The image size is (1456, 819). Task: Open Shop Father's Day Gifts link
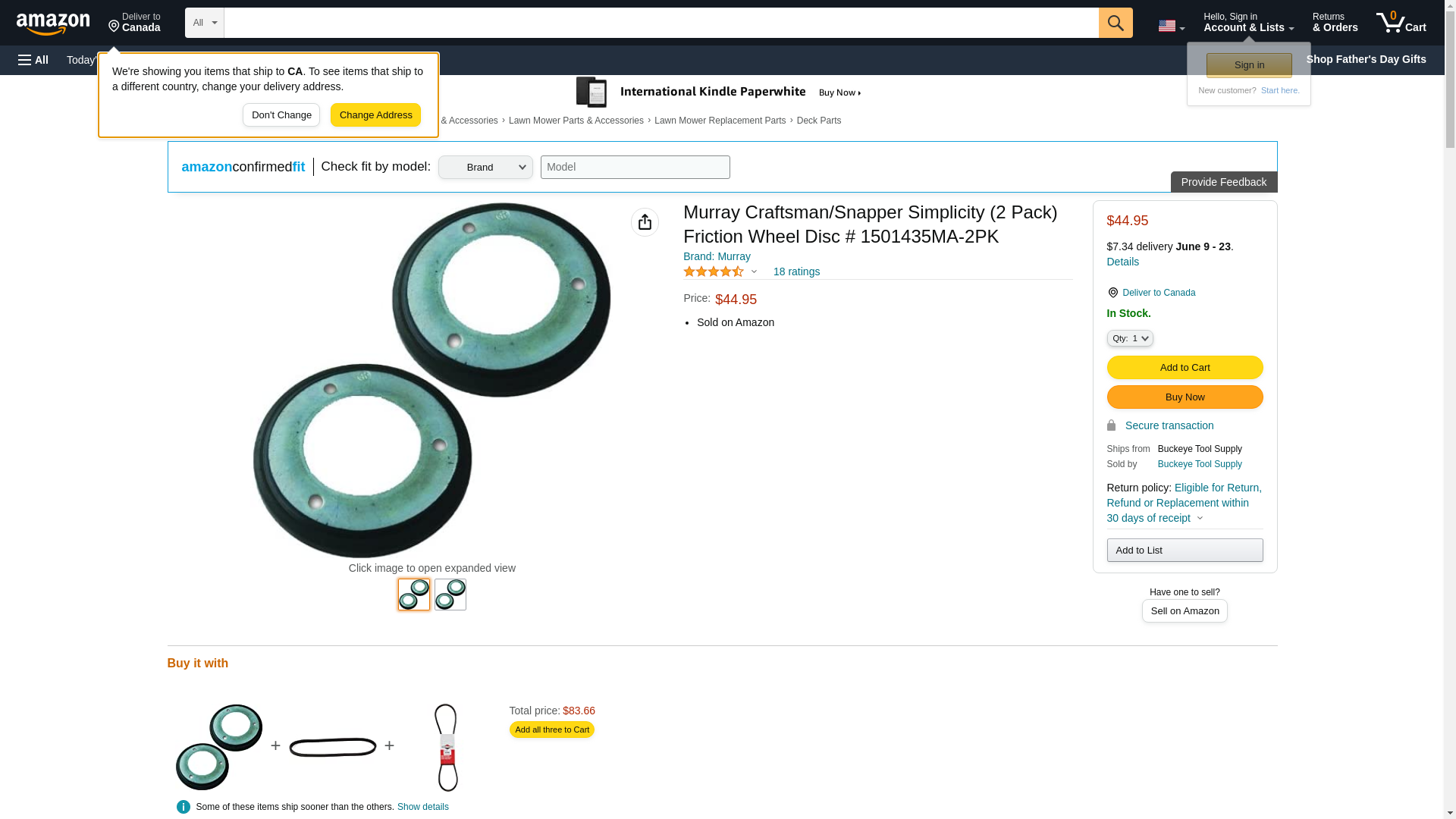(x=1365, y=59)
